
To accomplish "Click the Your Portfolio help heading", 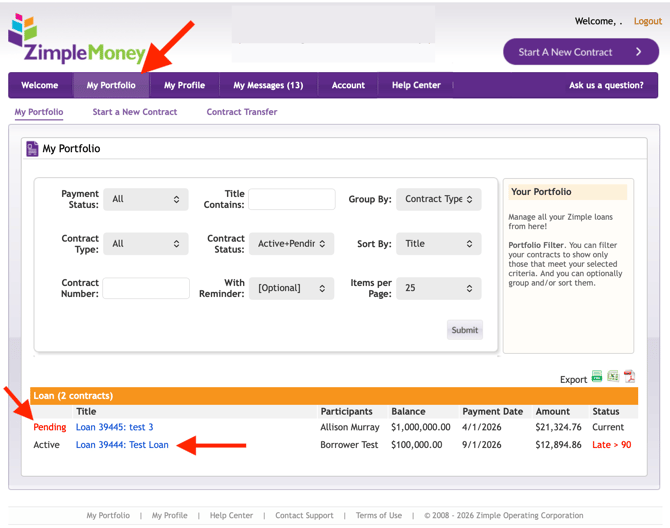I will 541,192.
